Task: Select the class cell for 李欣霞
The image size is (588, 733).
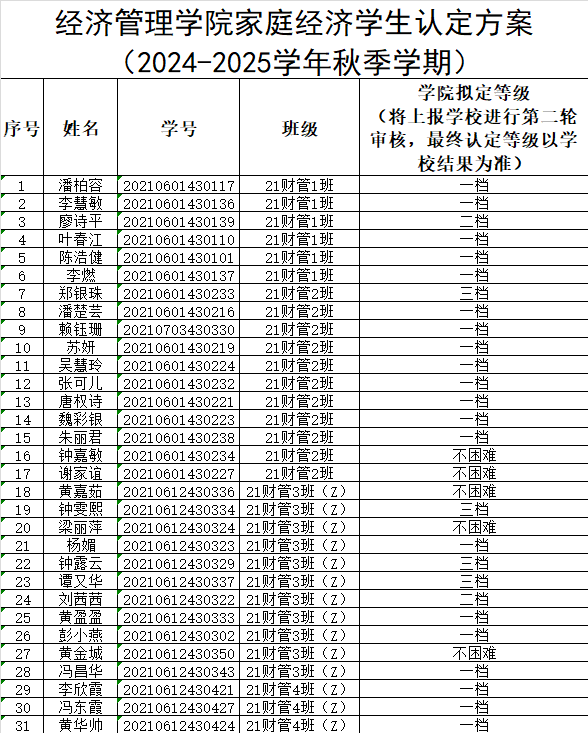Action: (x=300, y=690)
